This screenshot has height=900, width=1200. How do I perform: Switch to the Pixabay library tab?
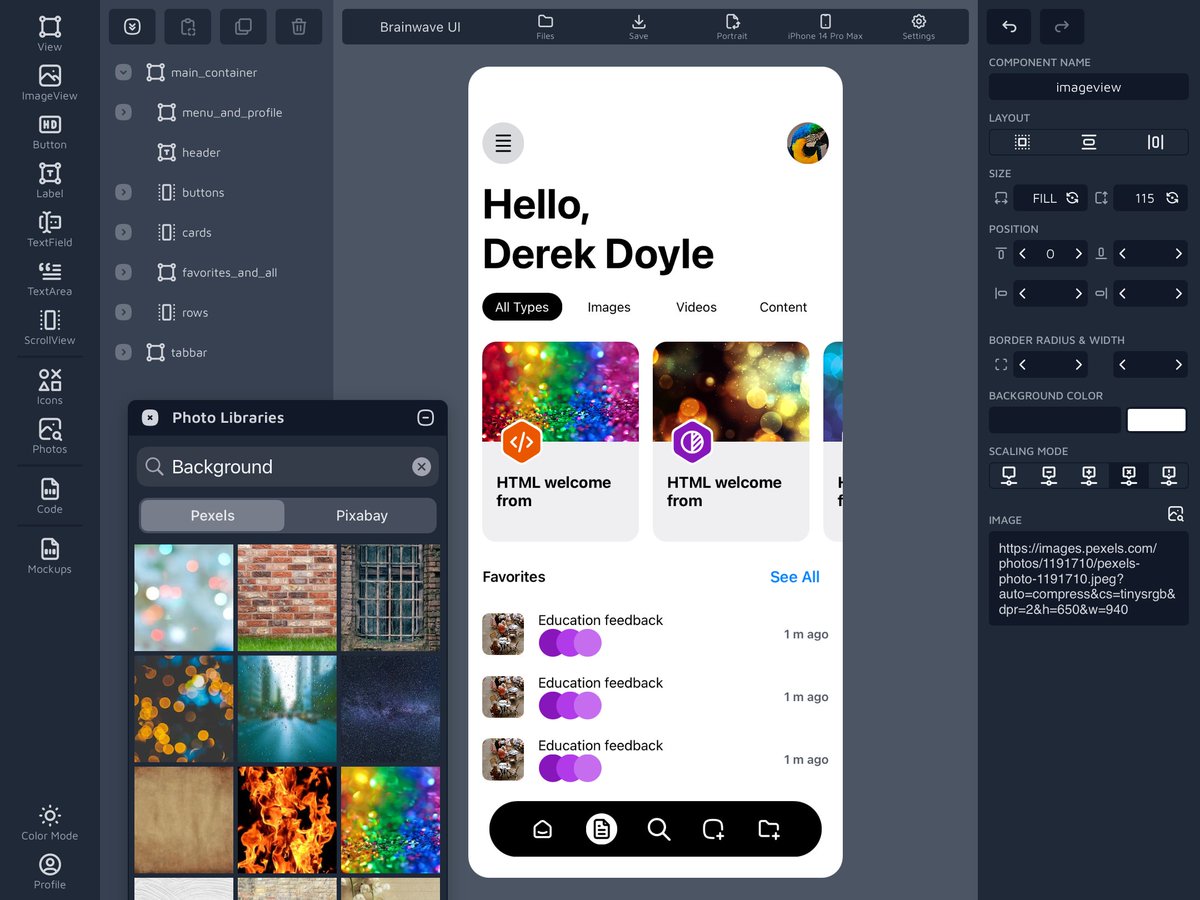[361, 515]
